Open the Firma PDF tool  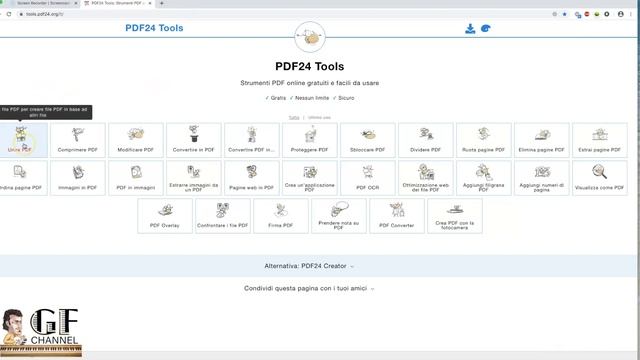tap(281, 216)
